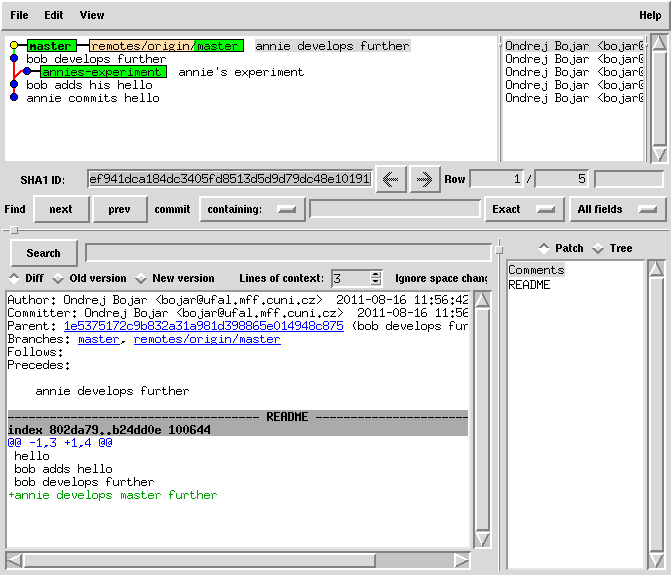Click the green master branch tag

pos(50,46)
